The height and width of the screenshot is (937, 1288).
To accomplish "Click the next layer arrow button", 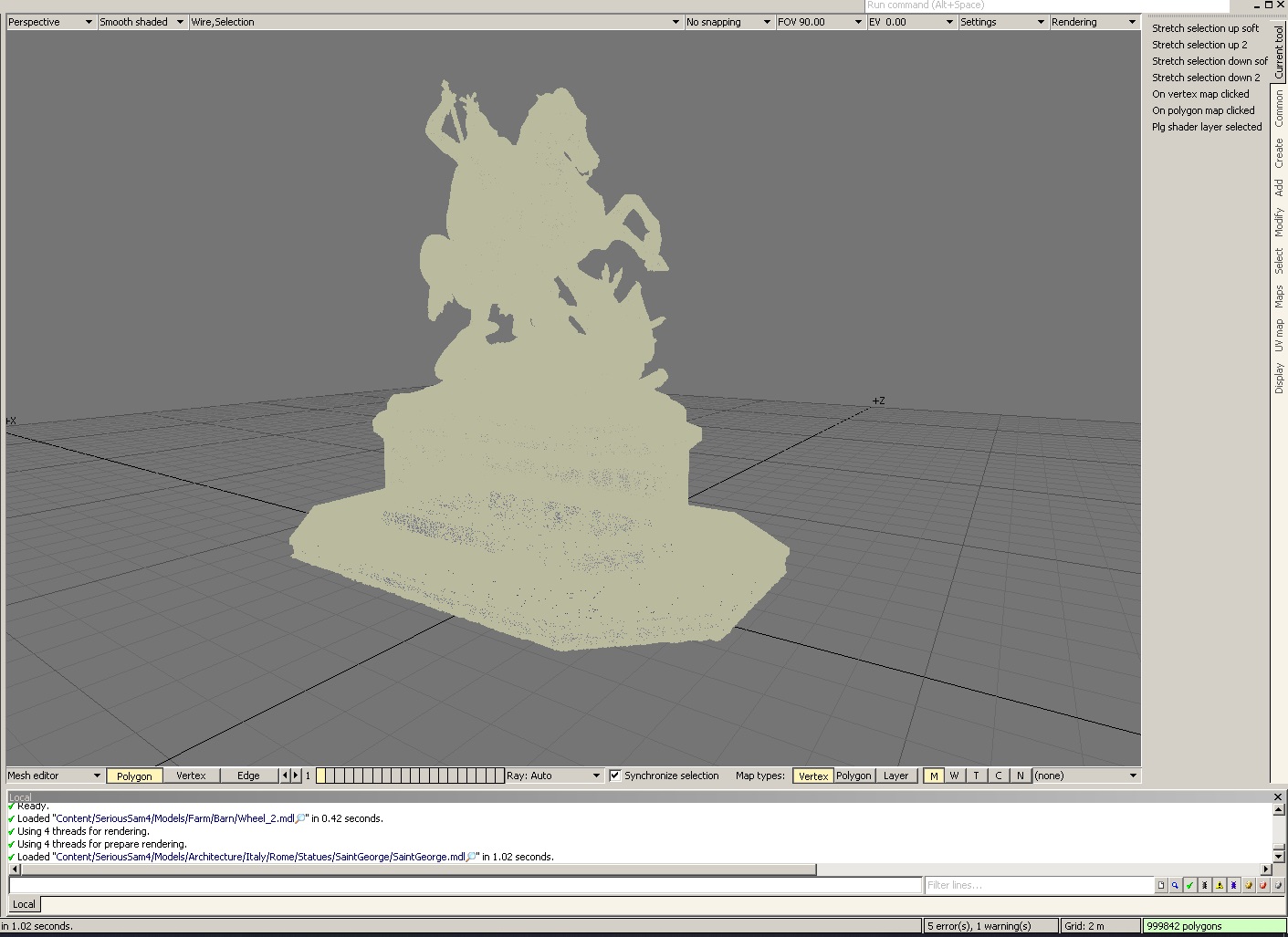I will click(x=296, y=776).
